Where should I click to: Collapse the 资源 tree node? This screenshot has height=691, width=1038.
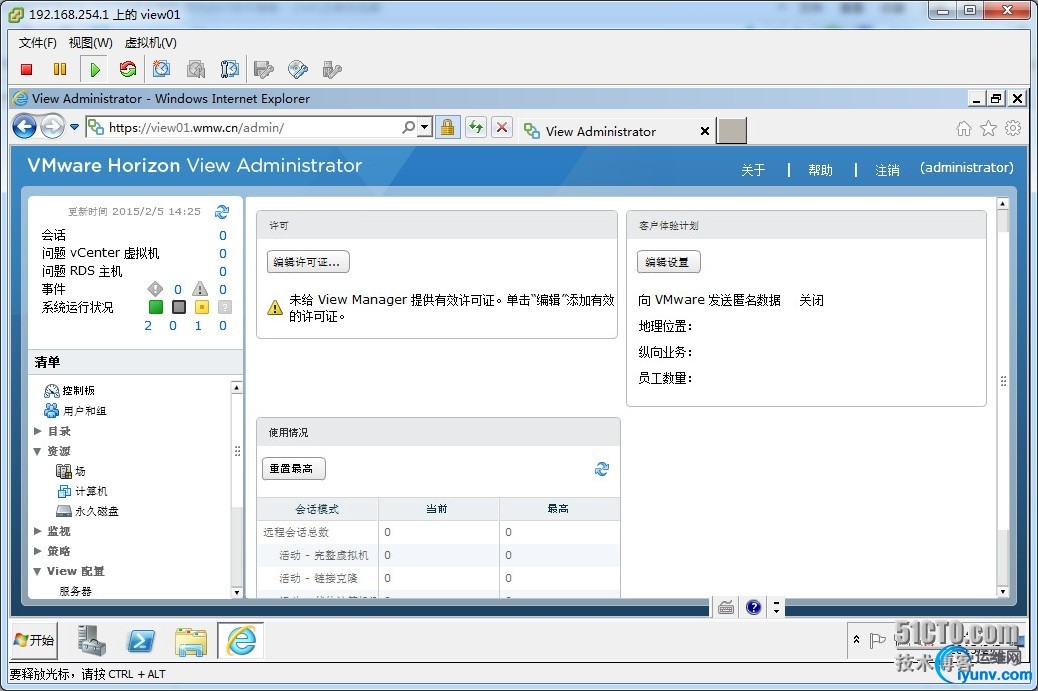click(x=38, y=451)
